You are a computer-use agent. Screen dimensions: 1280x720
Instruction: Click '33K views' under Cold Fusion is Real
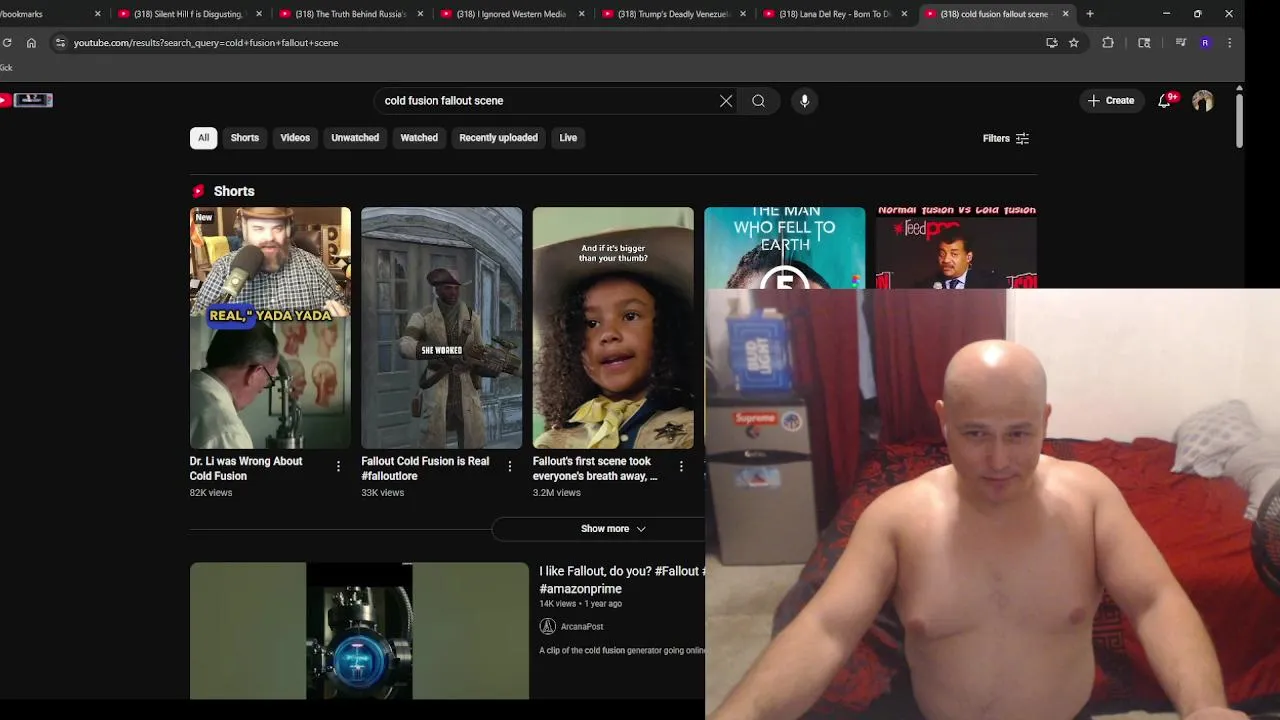pos(383,493)
